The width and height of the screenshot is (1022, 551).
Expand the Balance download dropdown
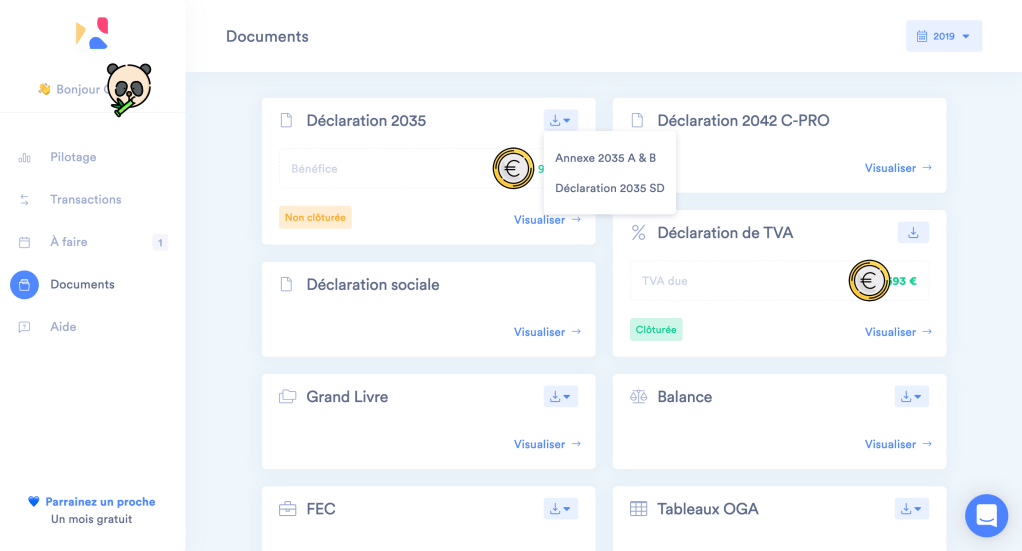tap(911, 397)
